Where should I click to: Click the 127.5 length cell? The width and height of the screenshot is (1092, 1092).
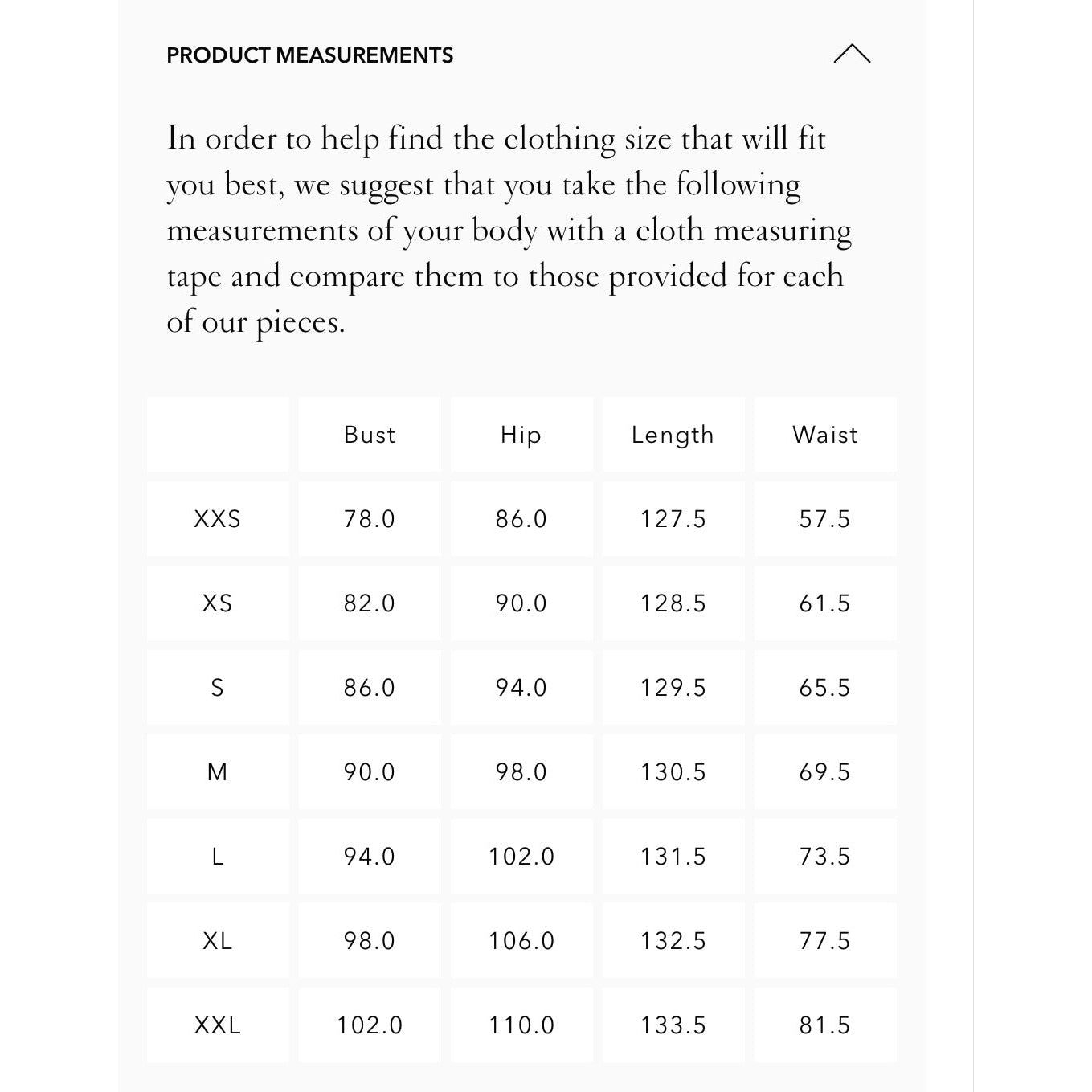(x=673, y=519)
